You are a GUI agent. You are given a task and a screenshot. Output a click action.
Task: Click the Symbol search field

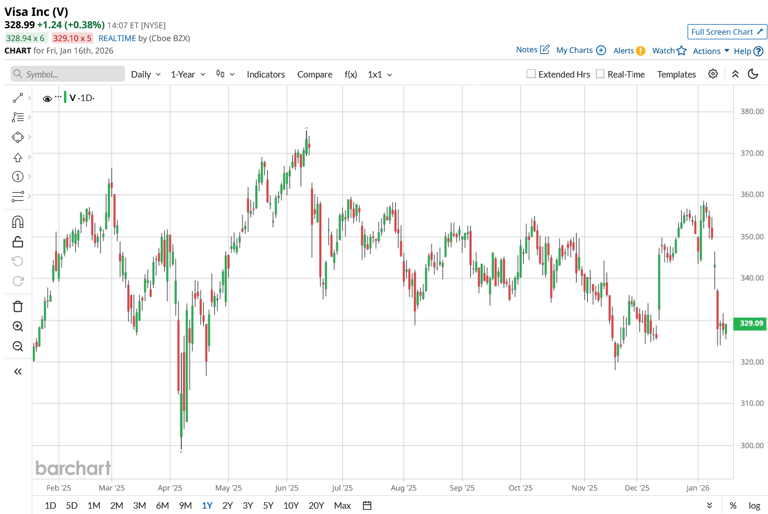[x=68, y=74]
